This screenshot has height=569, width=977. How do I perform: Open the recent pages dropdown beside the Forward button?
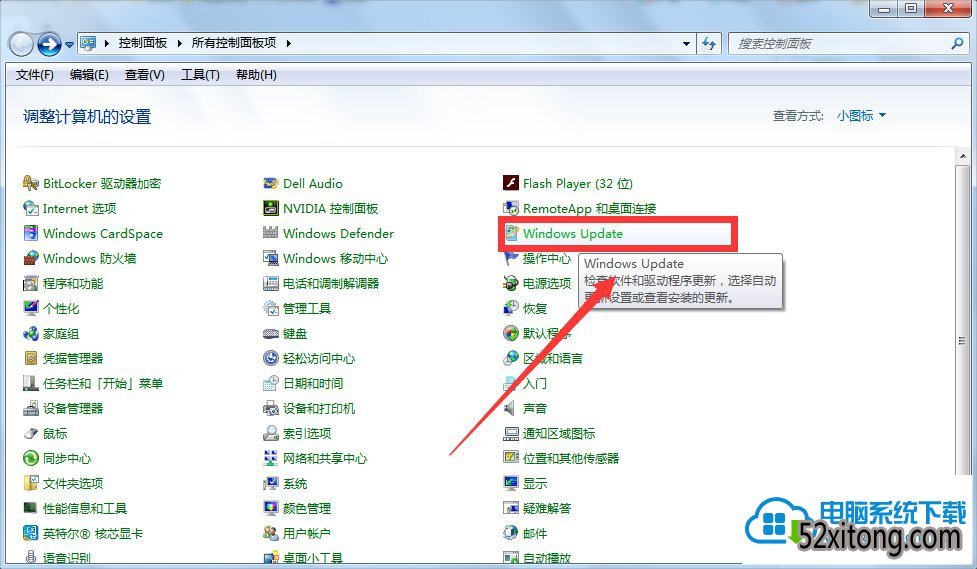point(69,44)
